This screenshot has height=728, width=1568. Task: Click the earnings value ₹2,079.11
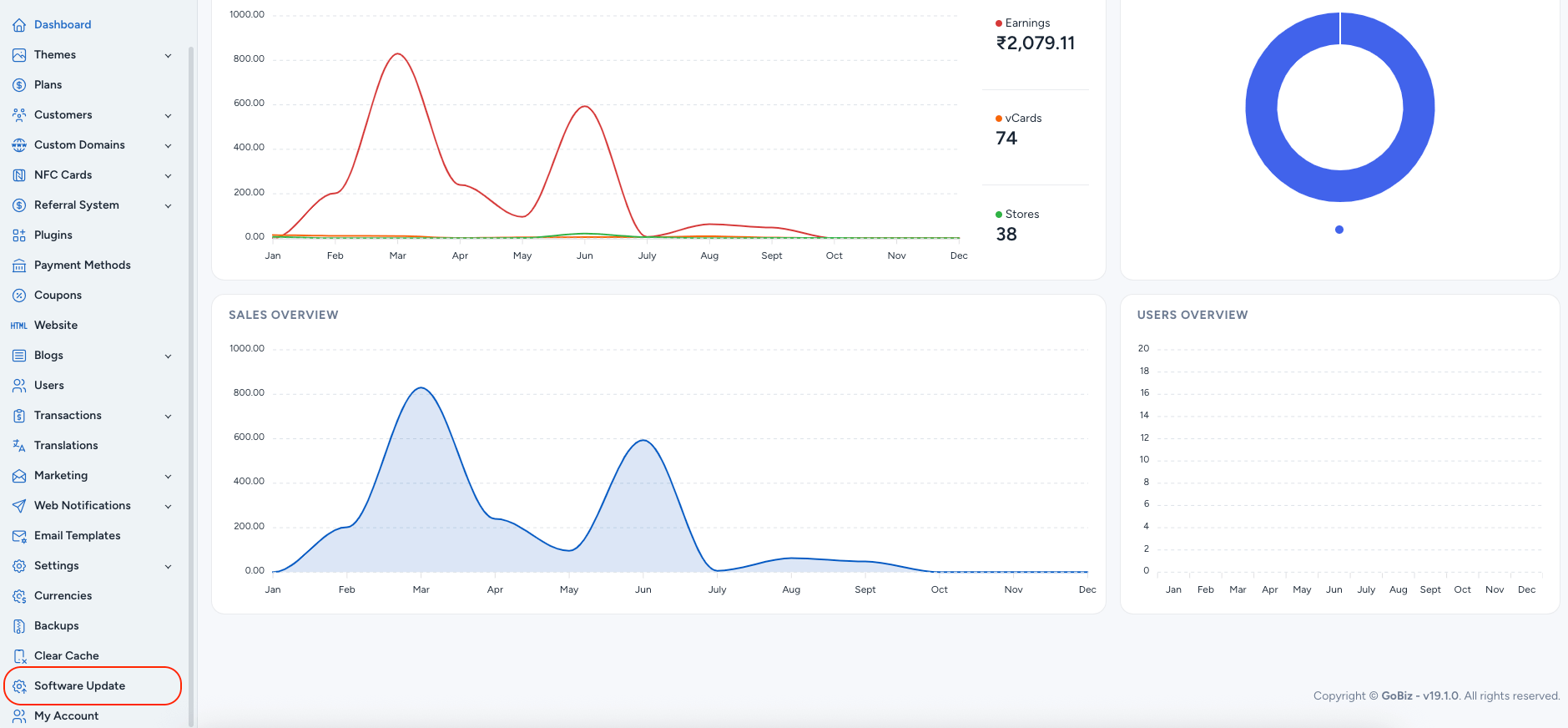(1036, 43)
